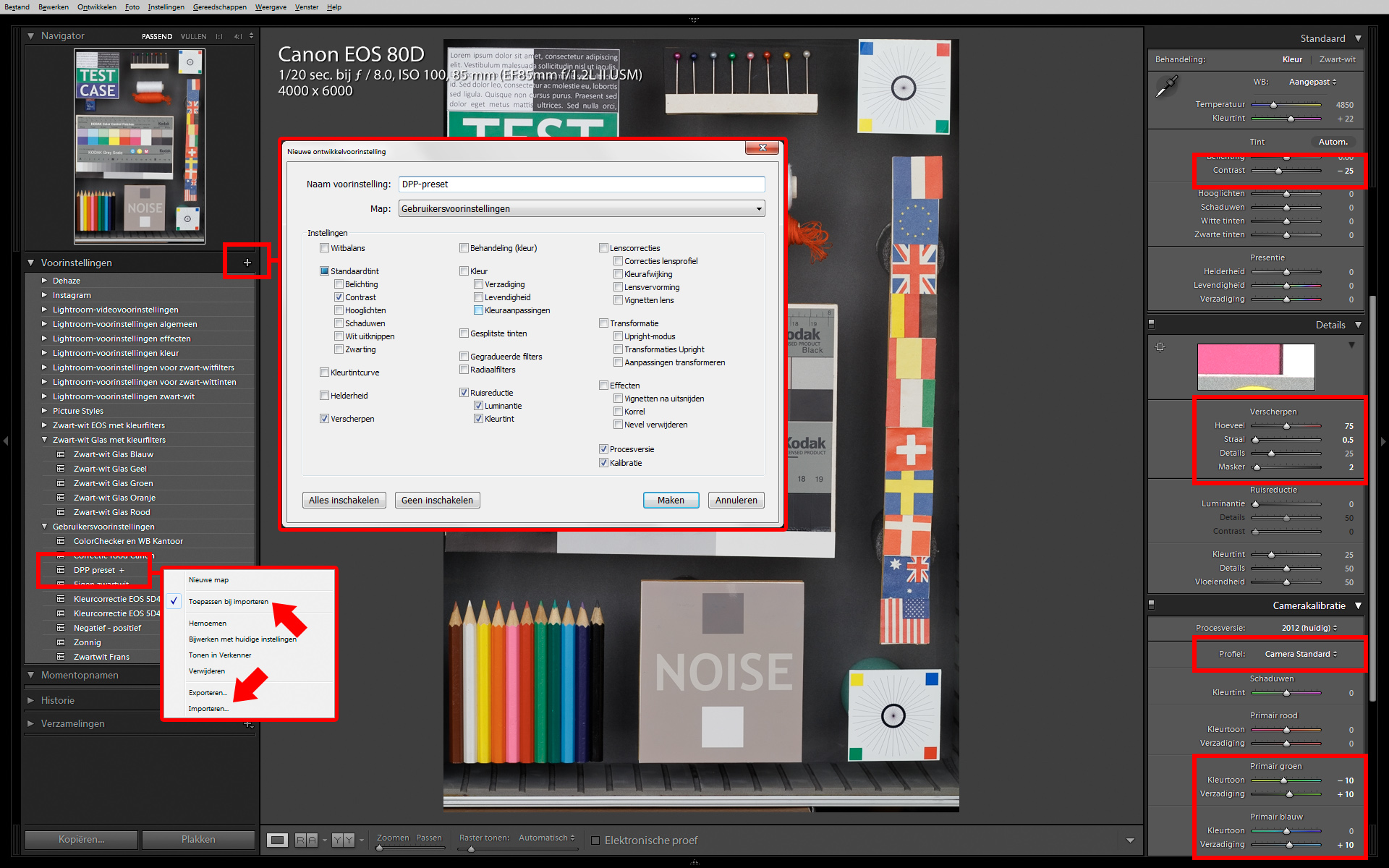Click the plus icon to add a preset

click(247, 263)
